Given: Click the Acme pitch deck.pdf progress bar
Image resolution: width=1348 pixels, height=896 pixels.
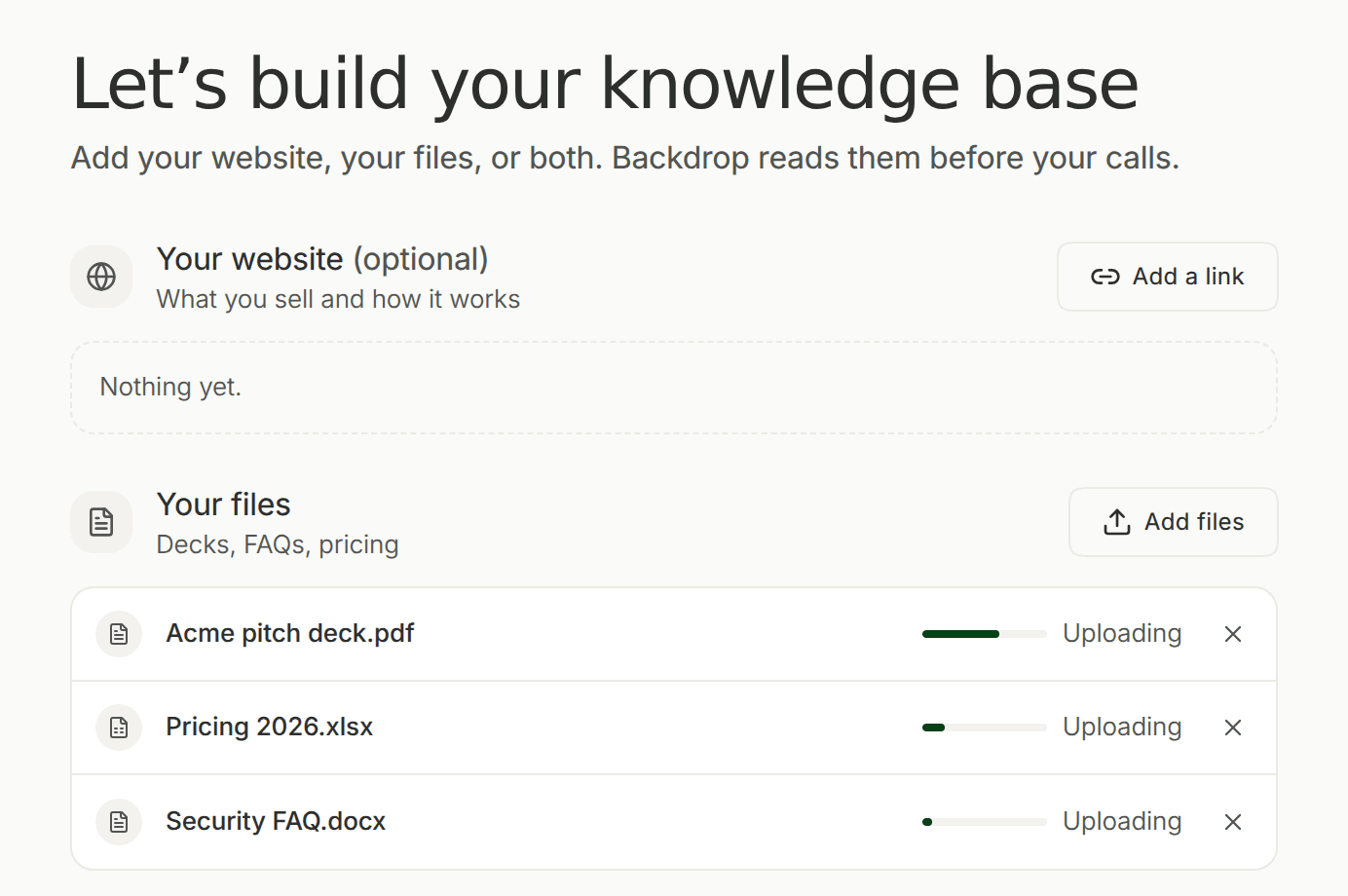Looking at the screenshot, I should [985, 634].
